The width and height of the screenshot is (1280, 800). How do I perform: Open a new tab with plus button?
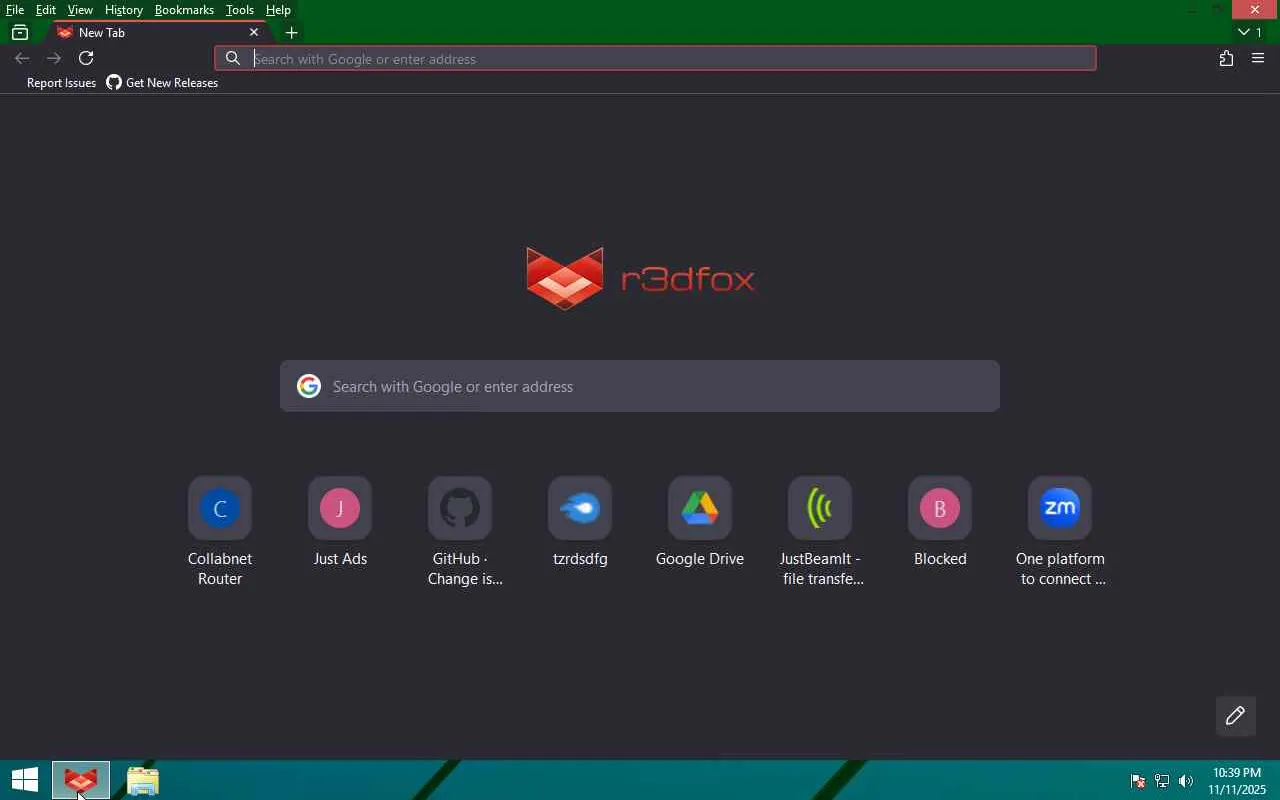coord(292,33)
